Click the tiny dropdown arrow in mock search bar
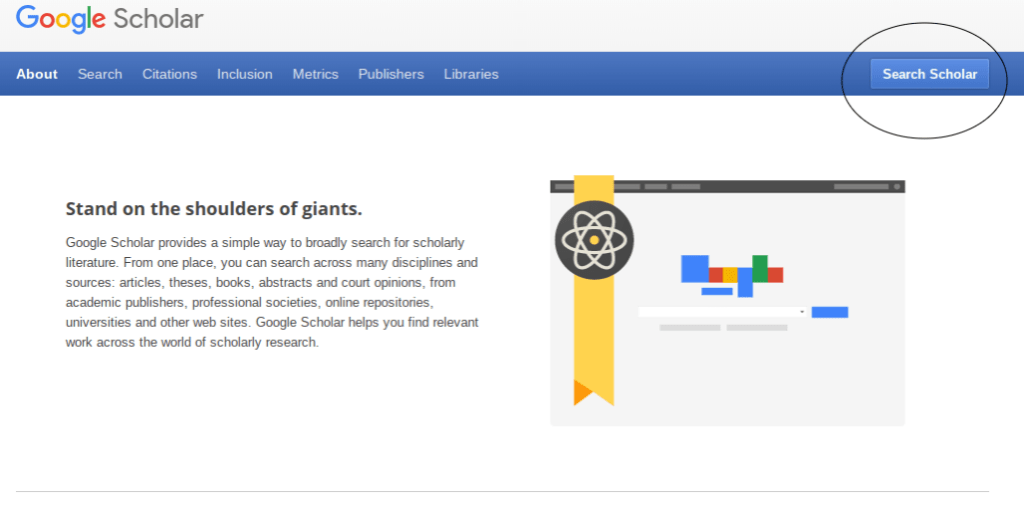The image size is (1024, 510). pyautogui.click(x=802, y=312)
